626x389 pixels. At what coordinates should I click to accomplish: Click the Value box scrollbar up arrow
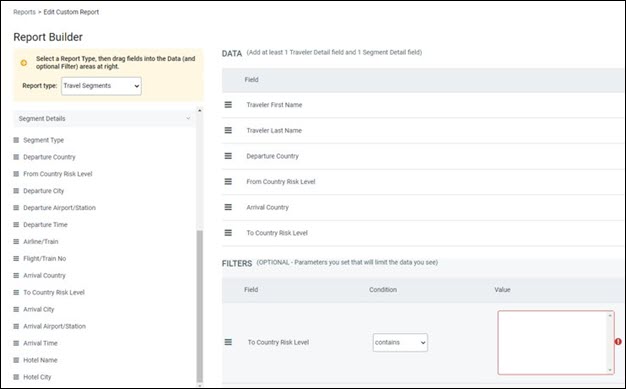610,316
